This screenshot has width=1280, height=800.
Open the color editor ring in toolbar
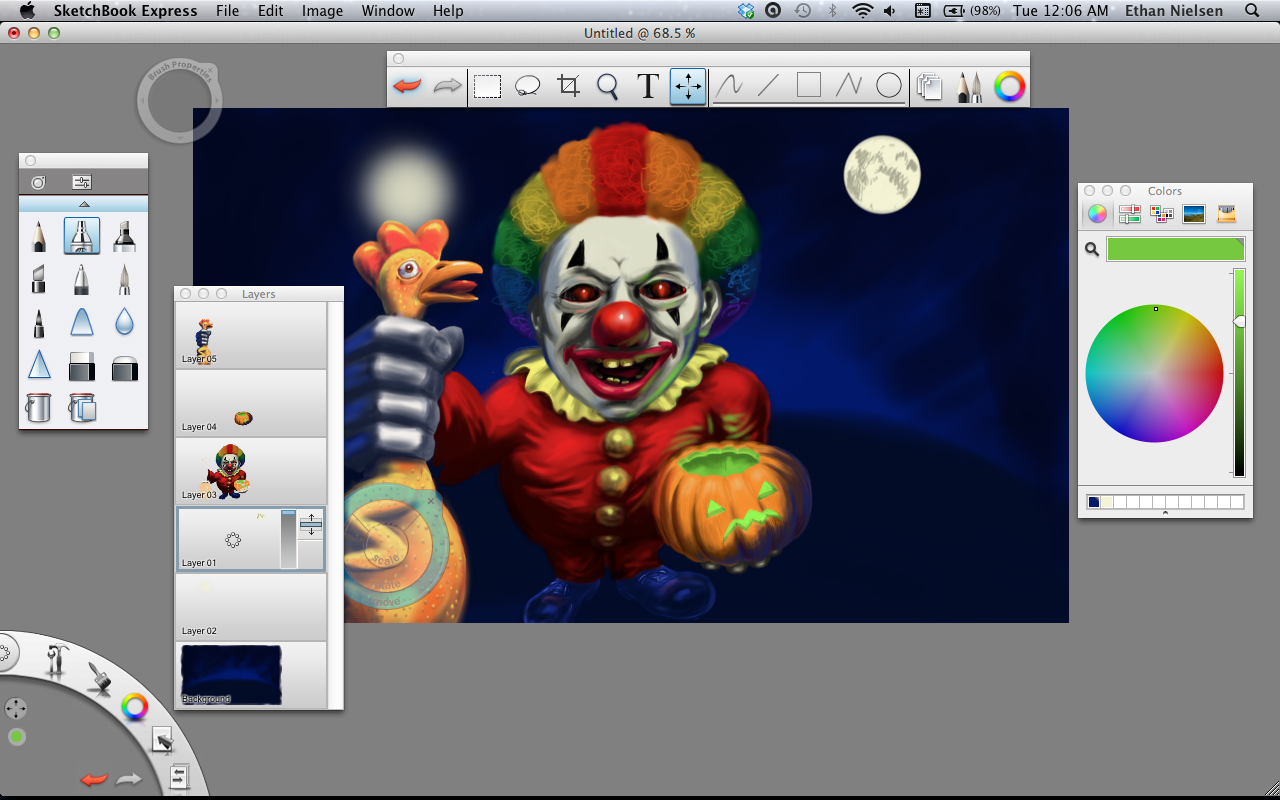(1010, 87)
